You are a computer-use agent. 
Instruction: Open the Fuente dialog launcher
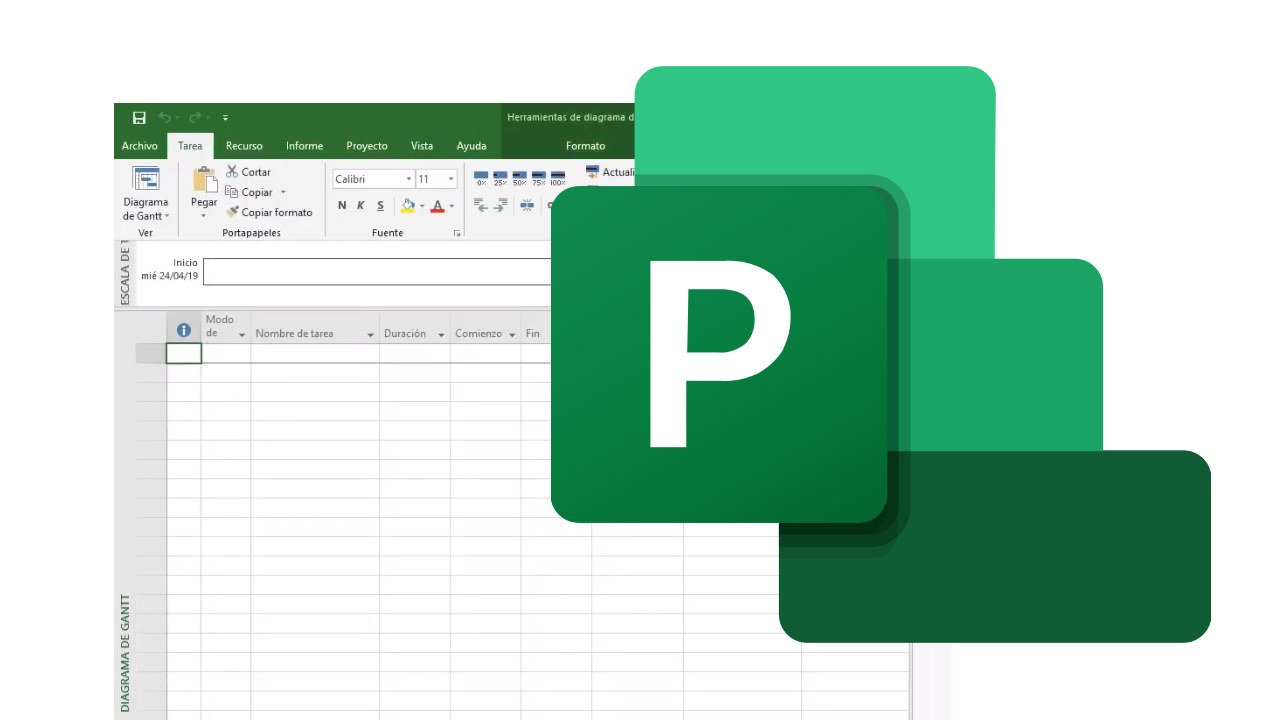(x=457, y=233)
